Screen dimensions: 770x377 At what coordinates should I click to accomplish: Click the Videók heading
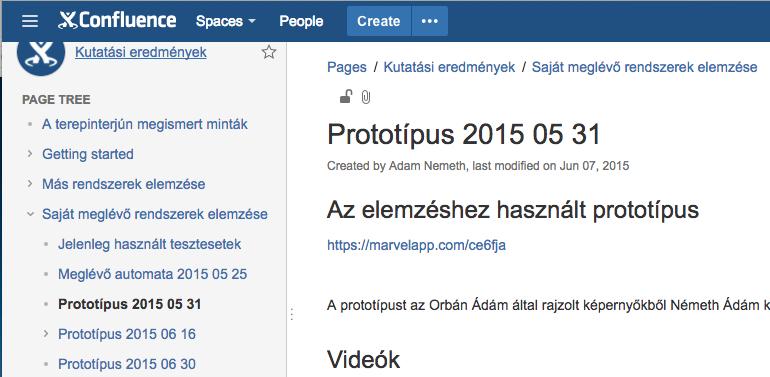pyautogui.click(x=363, y=359)
